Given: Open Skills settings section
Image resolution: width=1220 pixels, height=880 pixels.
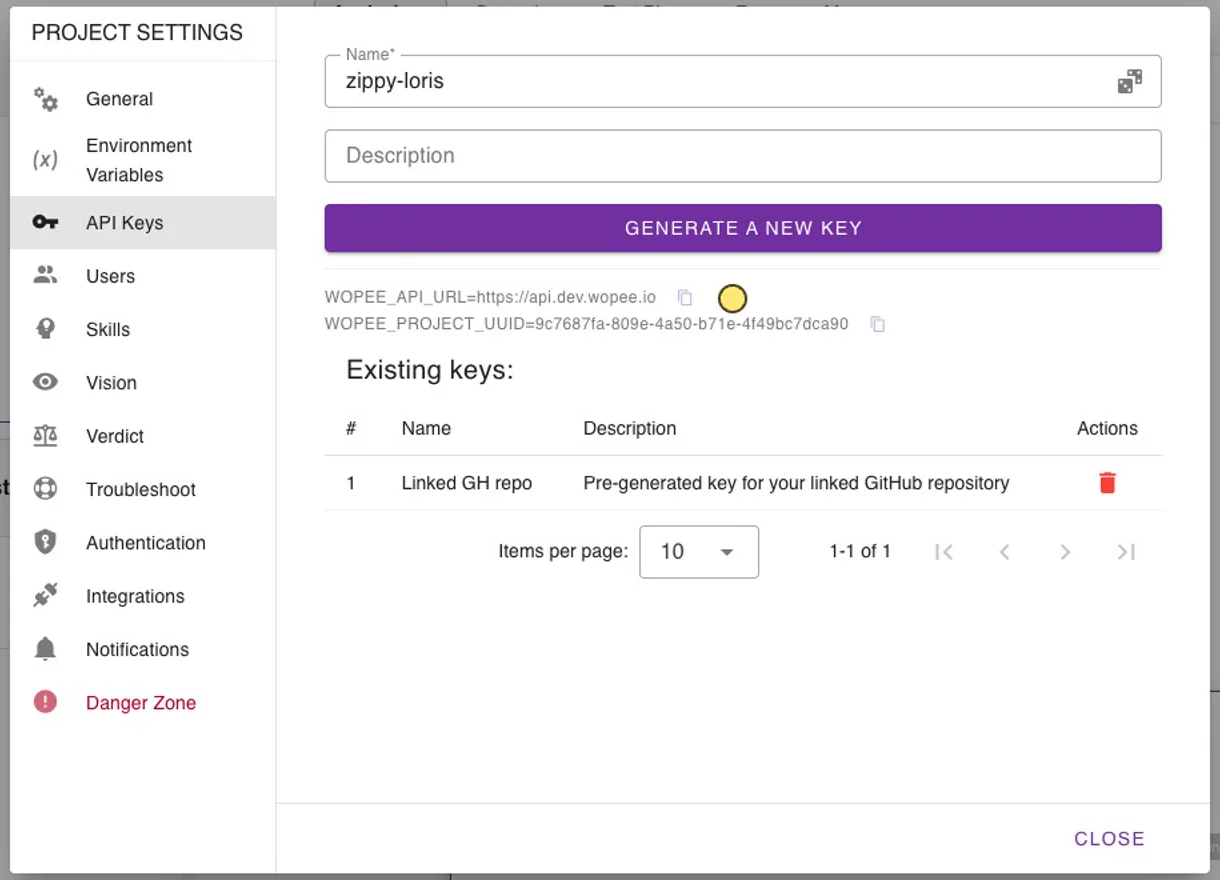Looking at the screenshot, I should (143, 329).
